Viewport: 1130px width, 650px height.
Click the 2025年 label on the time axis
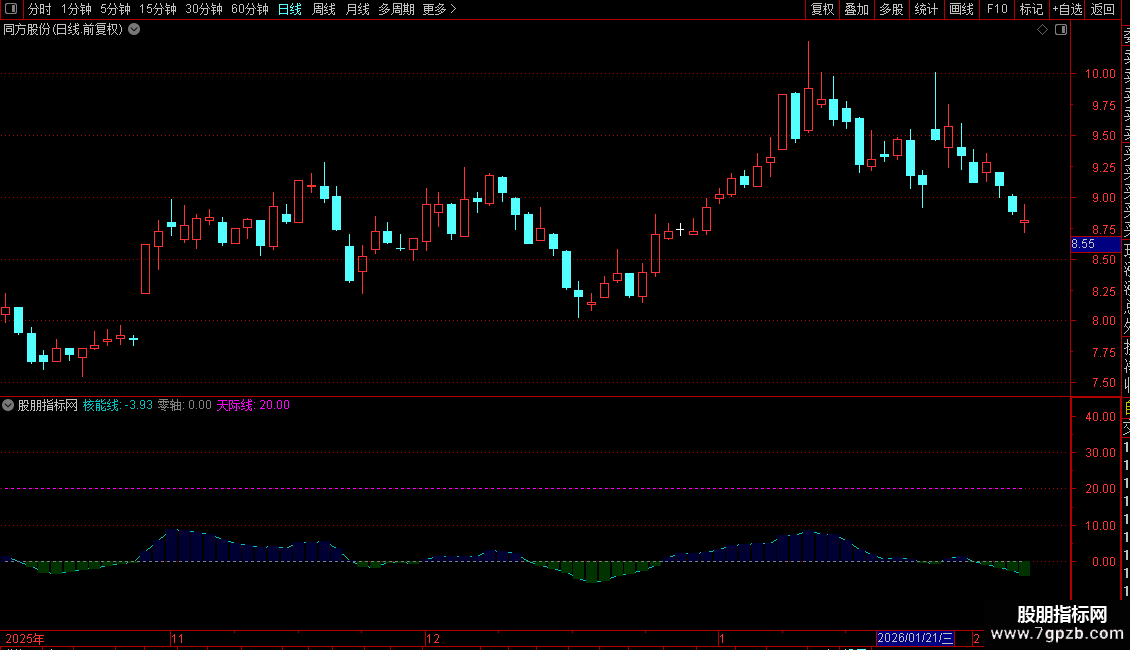25,638
